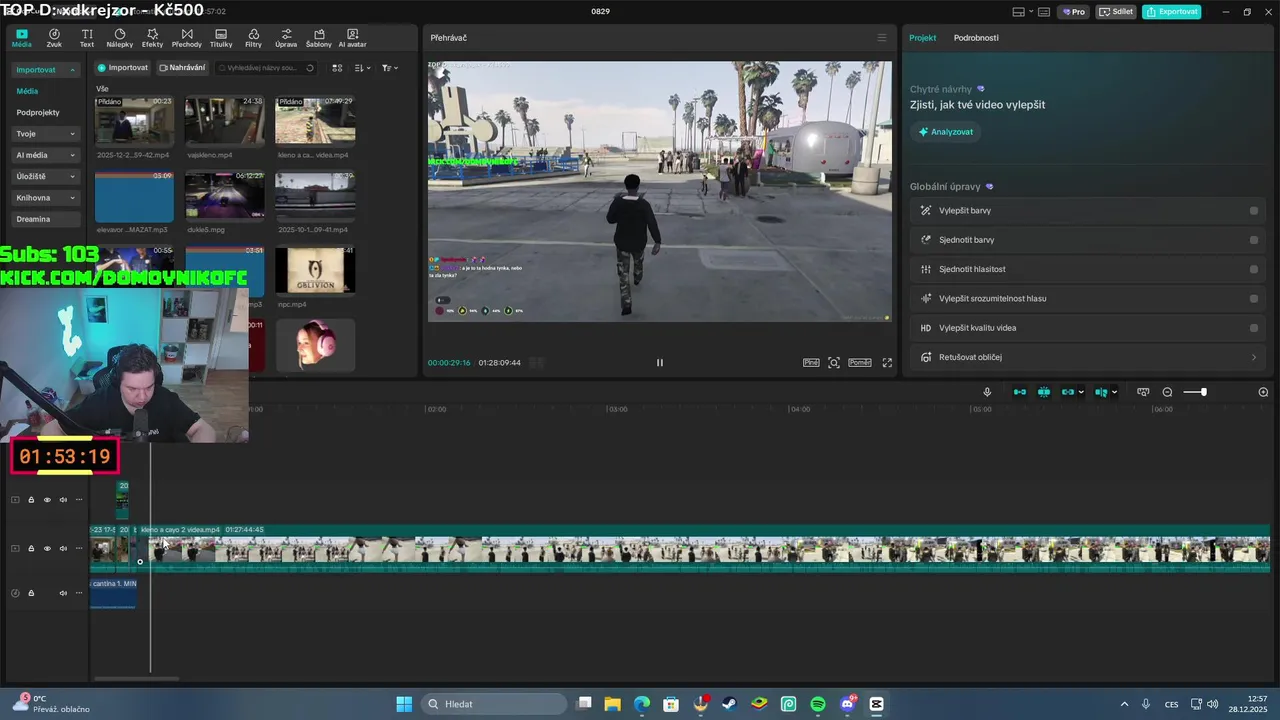
Task: Click the Sdílet share button
Action: [x=1116, y=12]
